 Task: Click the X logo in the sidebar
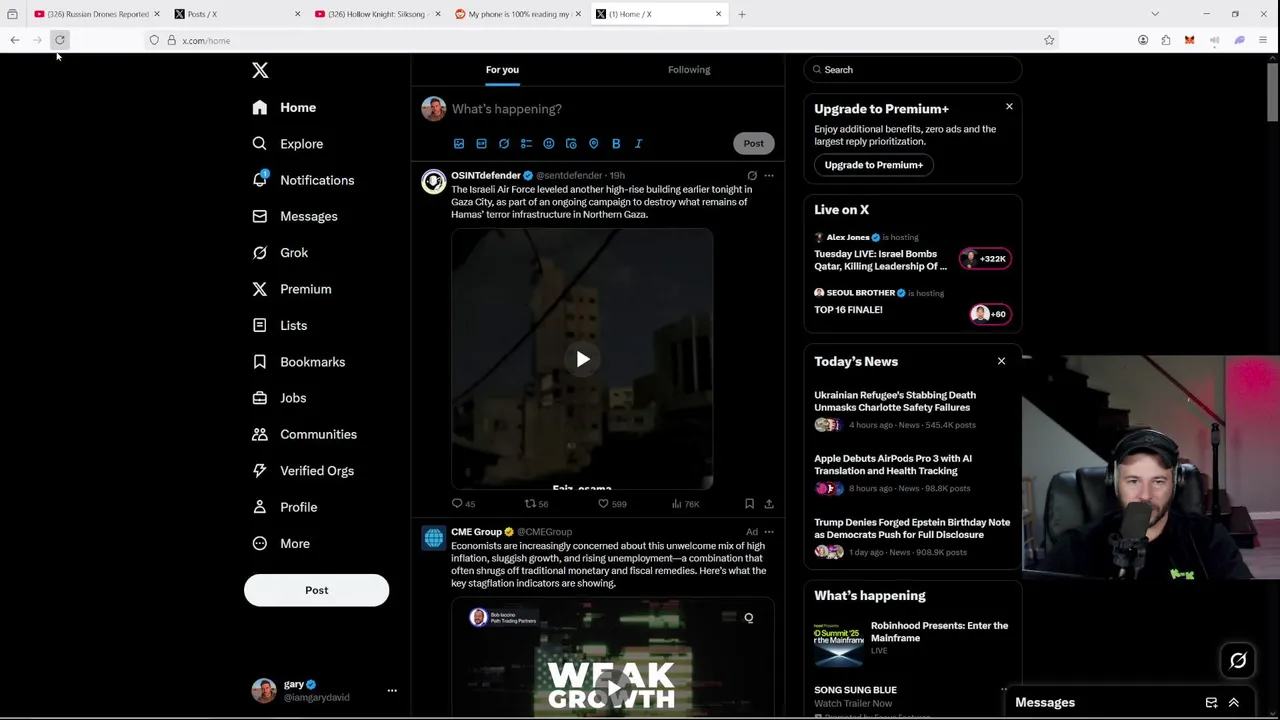[x=260, y=70]
